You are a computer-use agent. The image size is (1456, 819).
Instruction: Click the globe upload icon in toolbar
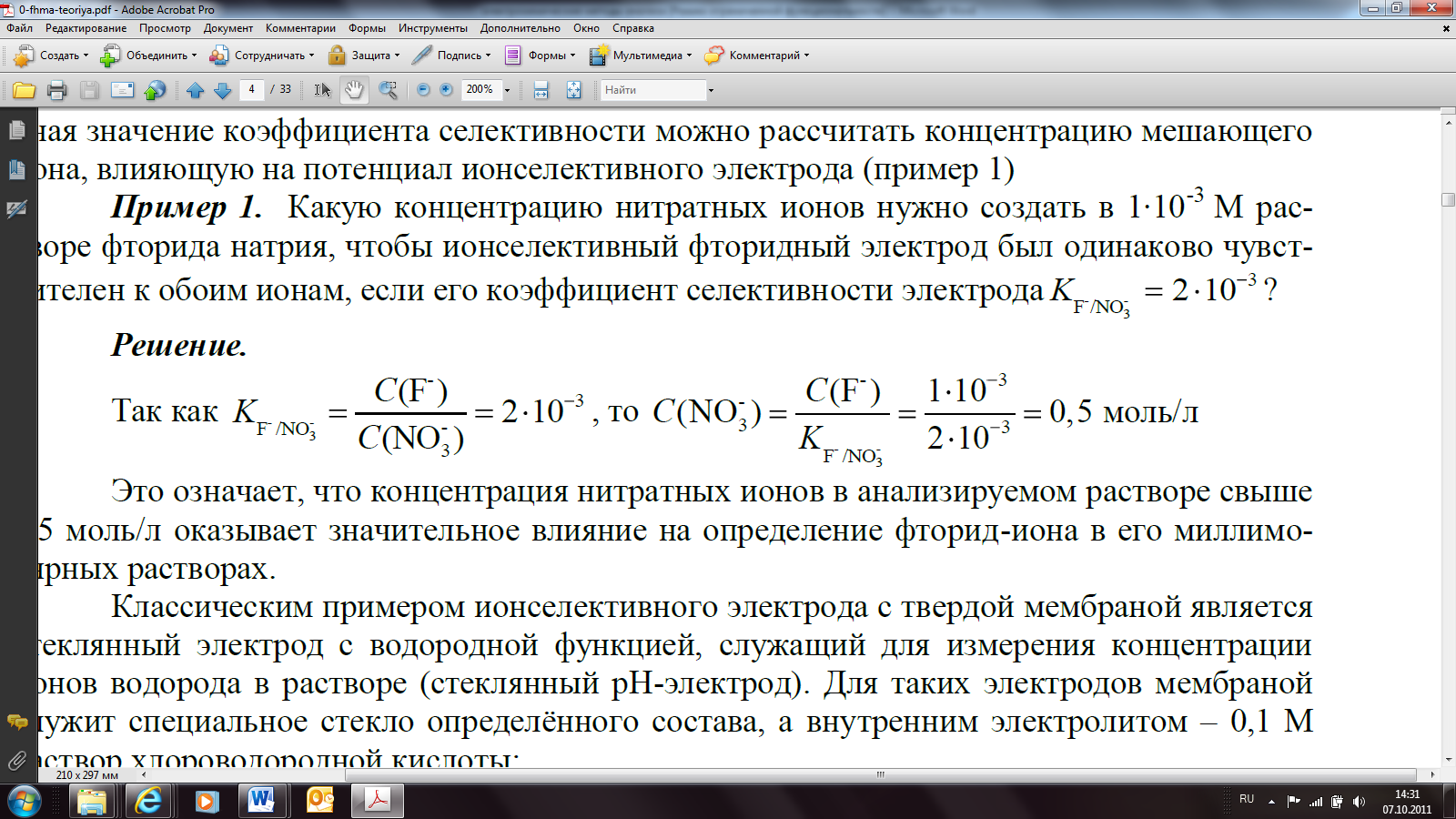pyautogui.click(x=156, y=90)
